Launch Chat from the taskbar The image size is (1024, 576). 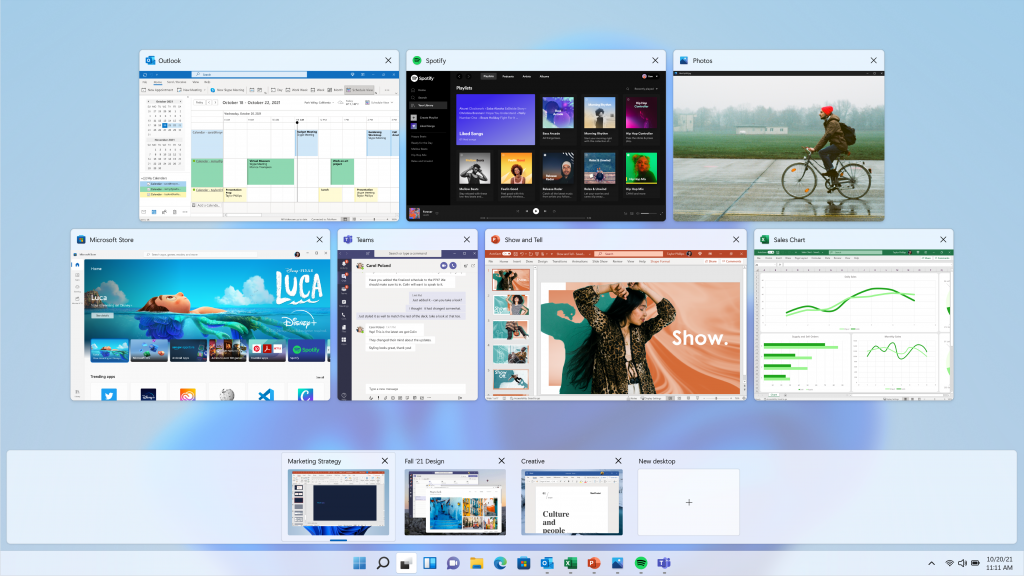pos(453,563)
